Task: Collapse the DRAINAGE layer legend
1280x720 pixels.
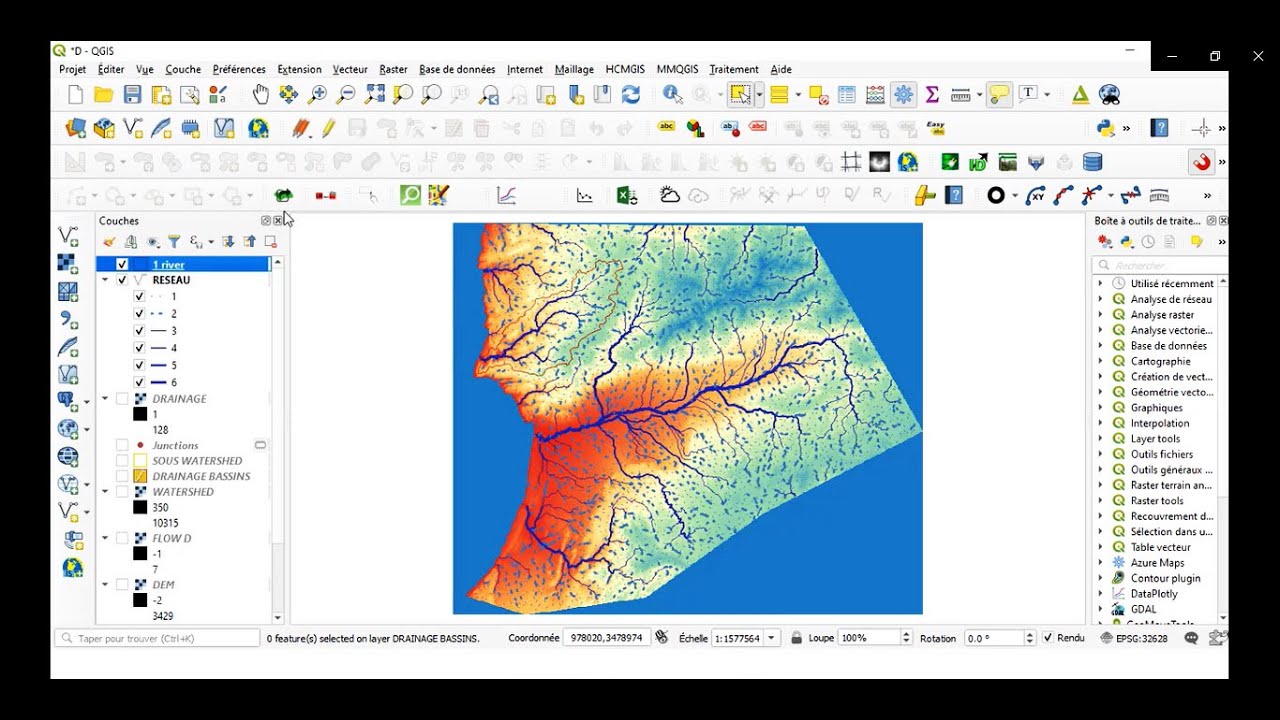Action: point(105,399)
